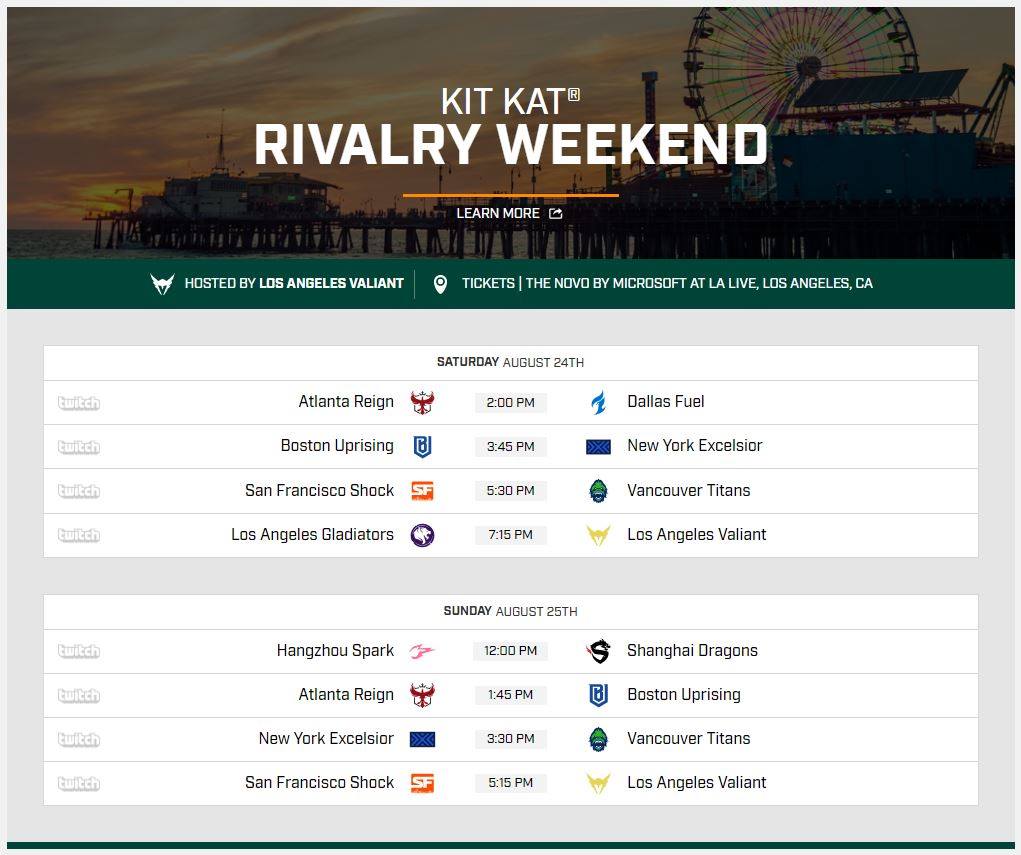Click the Dallas Fuel team logo
This screenshot has width=1021, height=855.
[598, 402]
